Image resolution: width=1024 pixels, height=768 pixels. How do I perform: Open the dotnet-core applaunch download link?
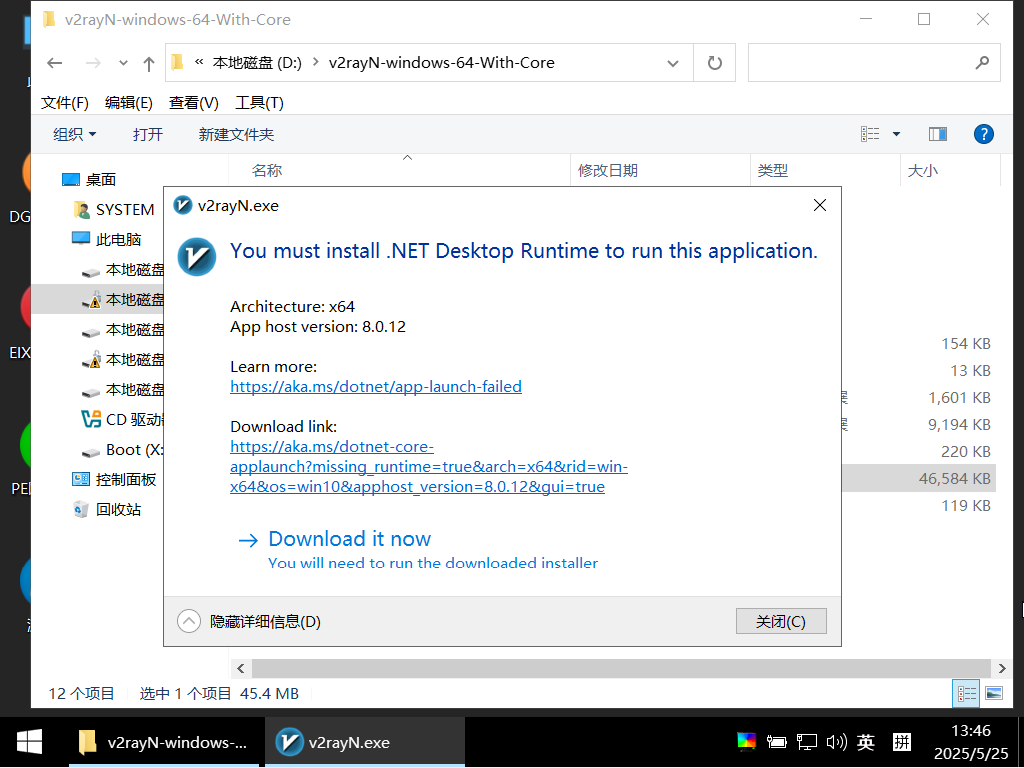point(429,467)
